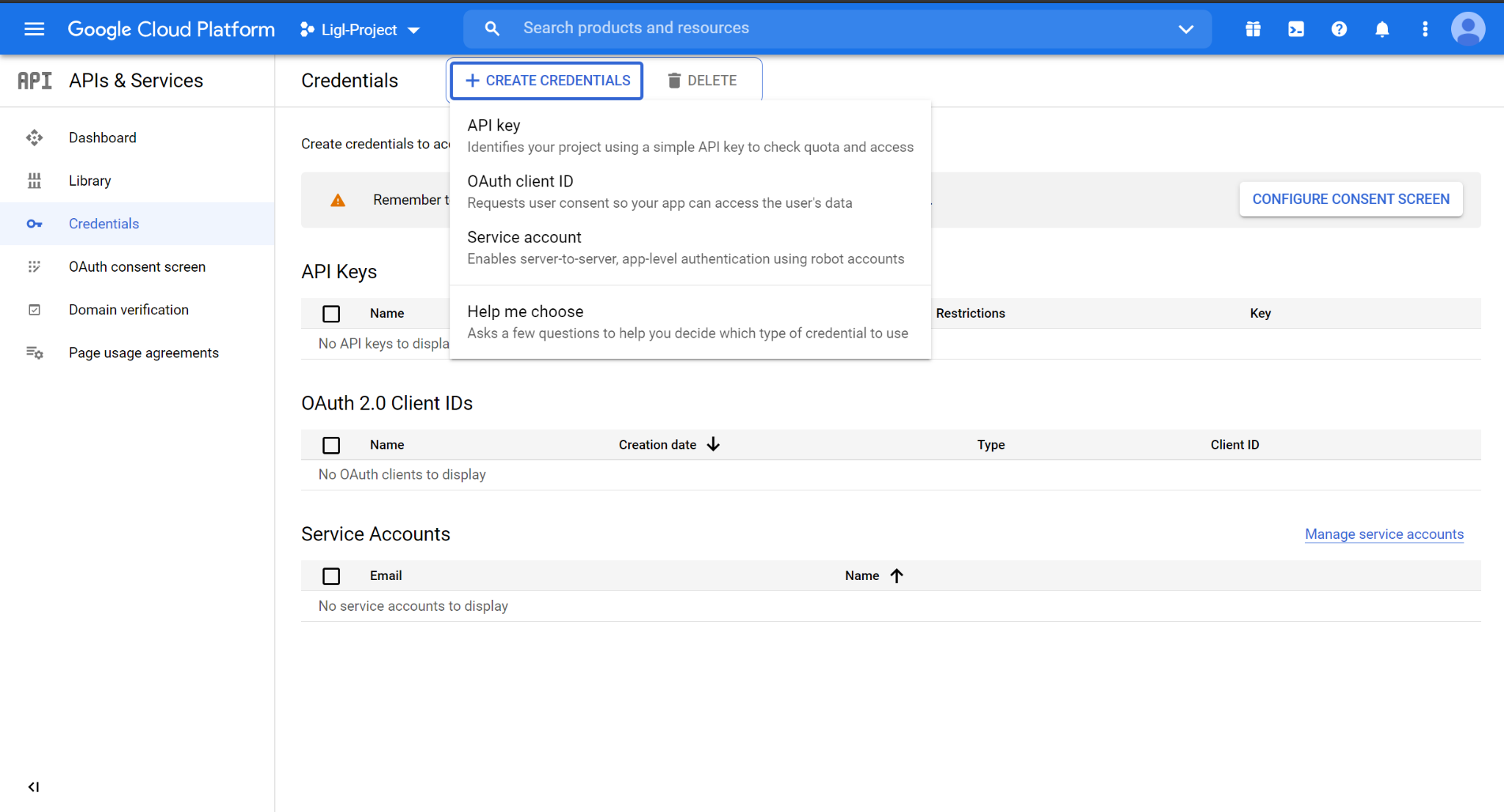
Task: Toggle the OAuth 2.0 Client IDs checkbox
Action: 331,445
